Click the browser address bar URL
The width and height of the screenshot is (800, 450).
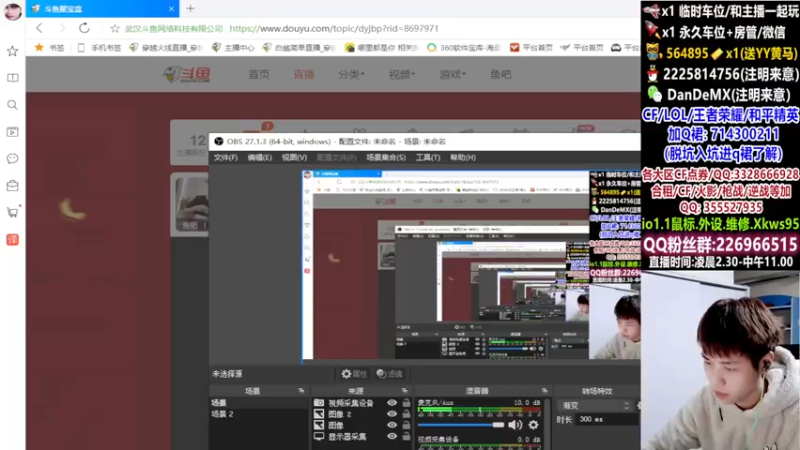(x=334, y=29)
